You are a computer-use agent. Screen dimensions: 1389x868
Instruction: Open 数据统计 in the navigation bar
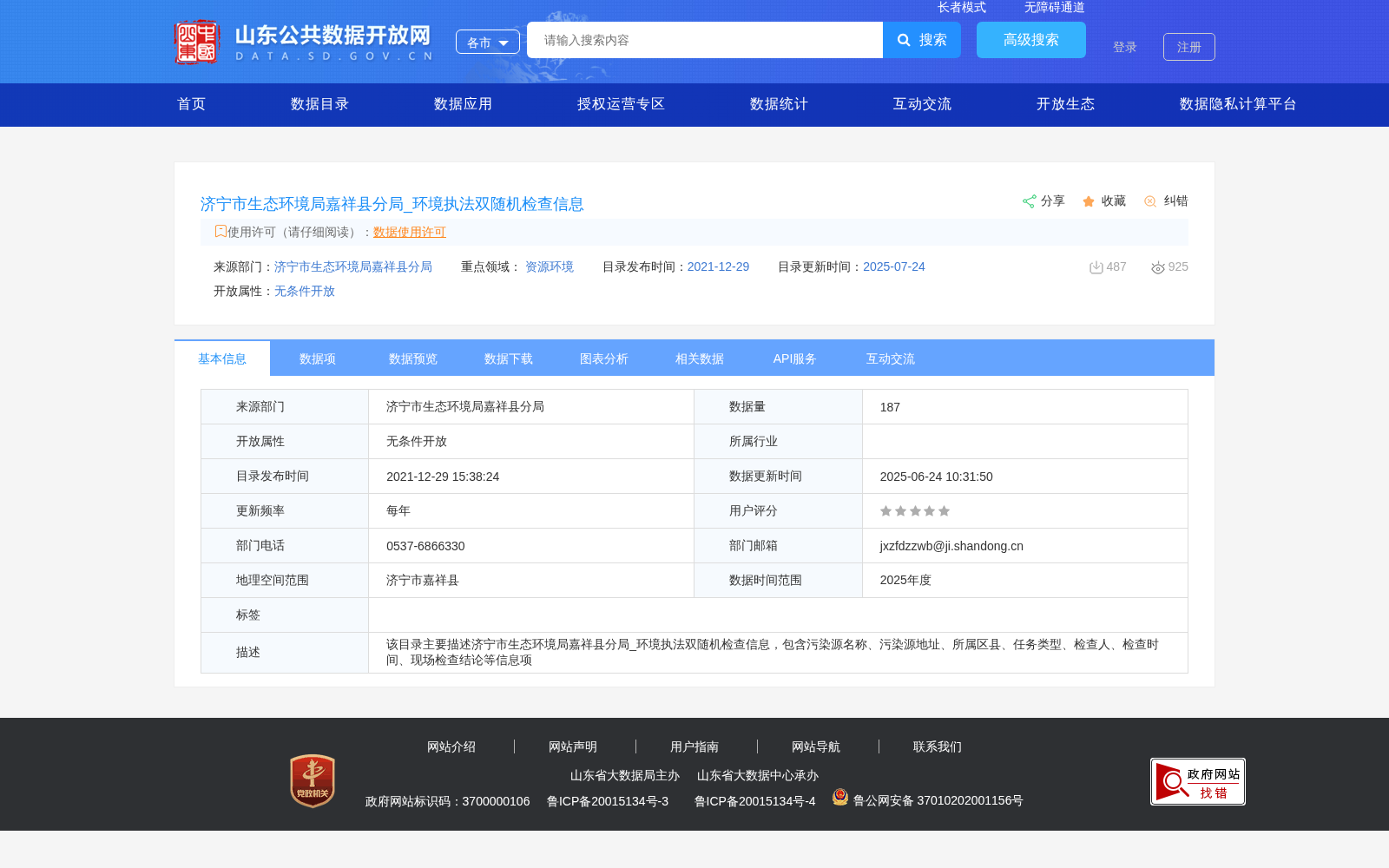point(780,104)
